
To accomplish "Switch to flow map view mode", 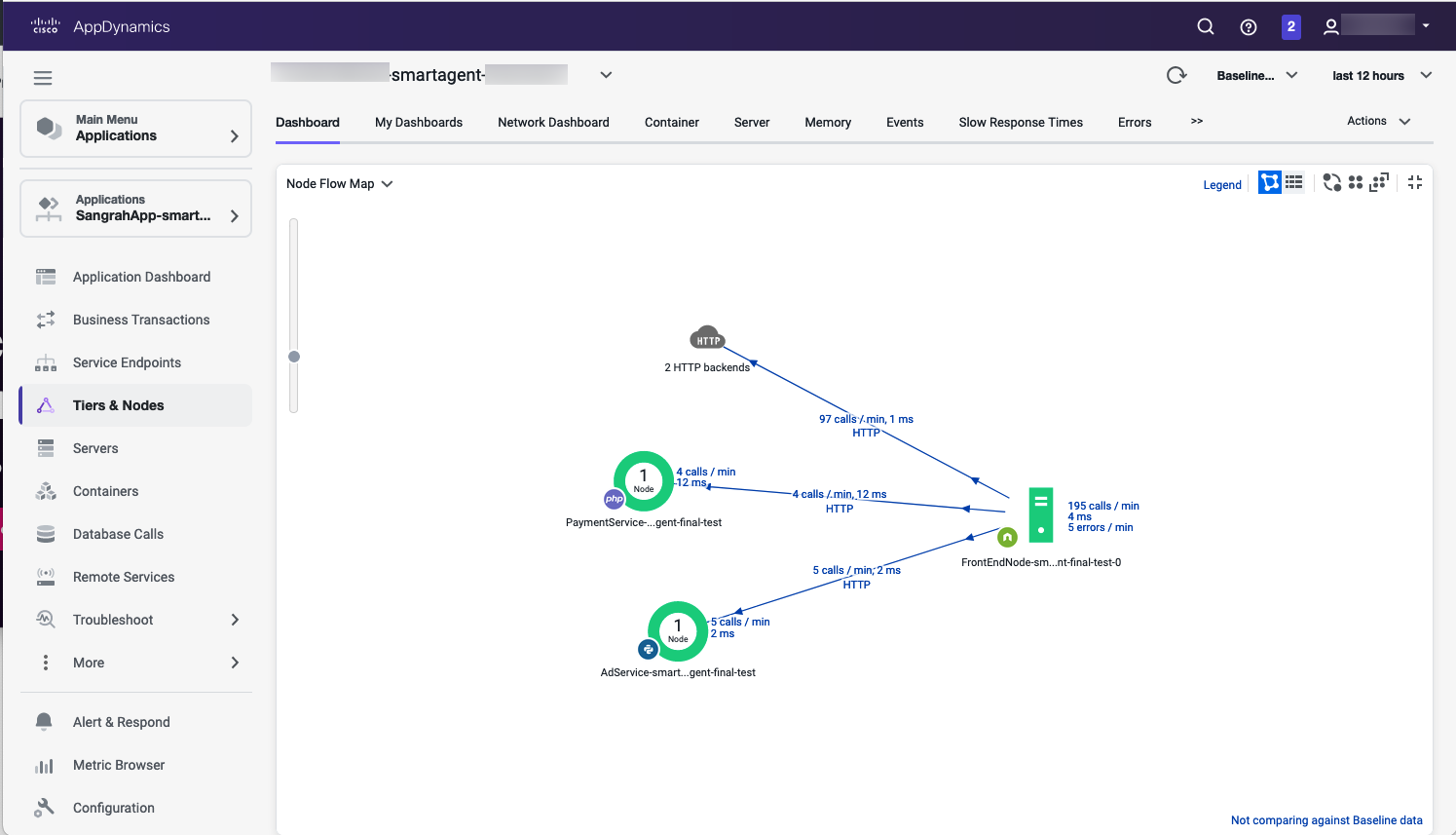I will (x=1270, y=182).
